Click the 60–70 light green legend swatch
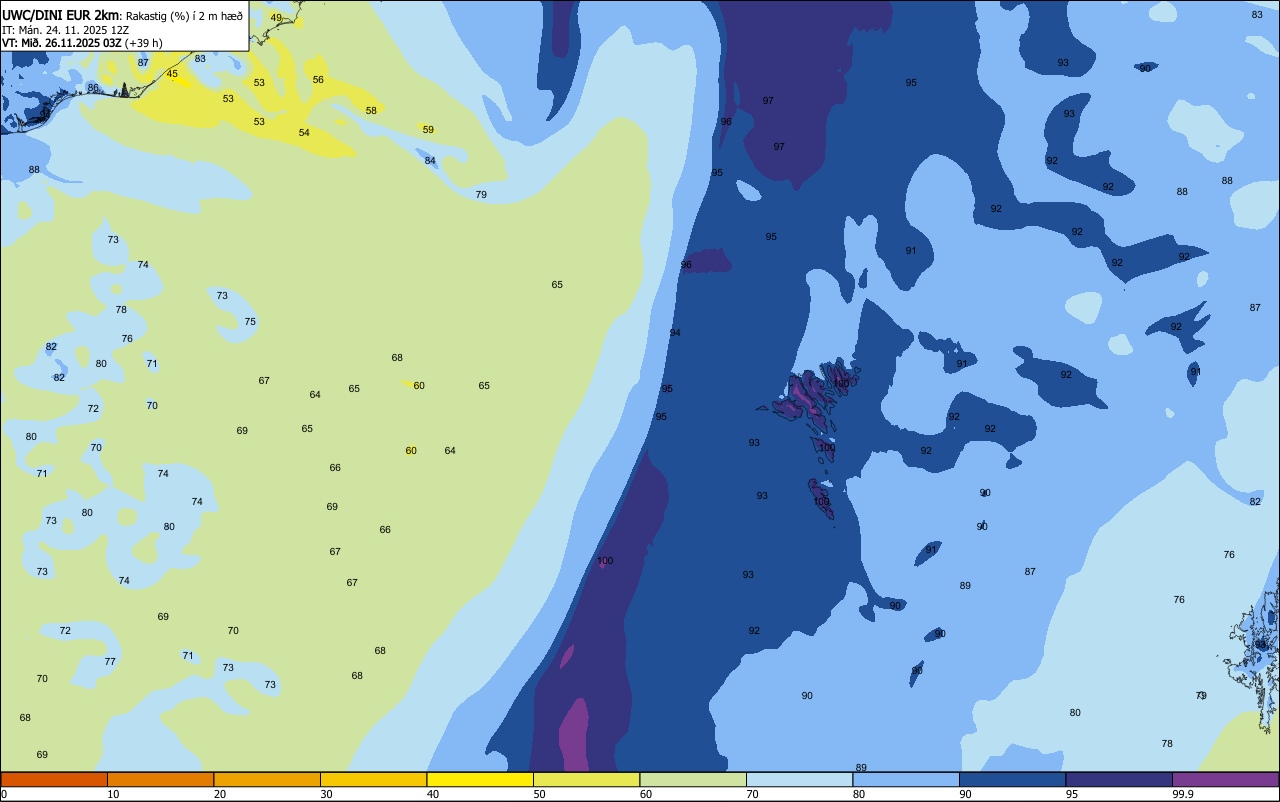This screenshot has height=802, width=1280. [693, 779]
